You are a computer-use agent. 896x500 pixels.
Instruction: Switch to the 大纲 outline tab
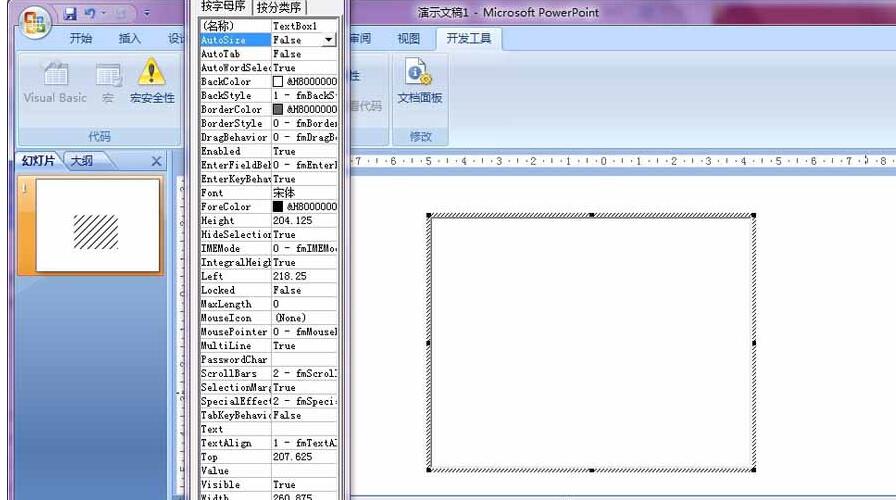[82, 161]
